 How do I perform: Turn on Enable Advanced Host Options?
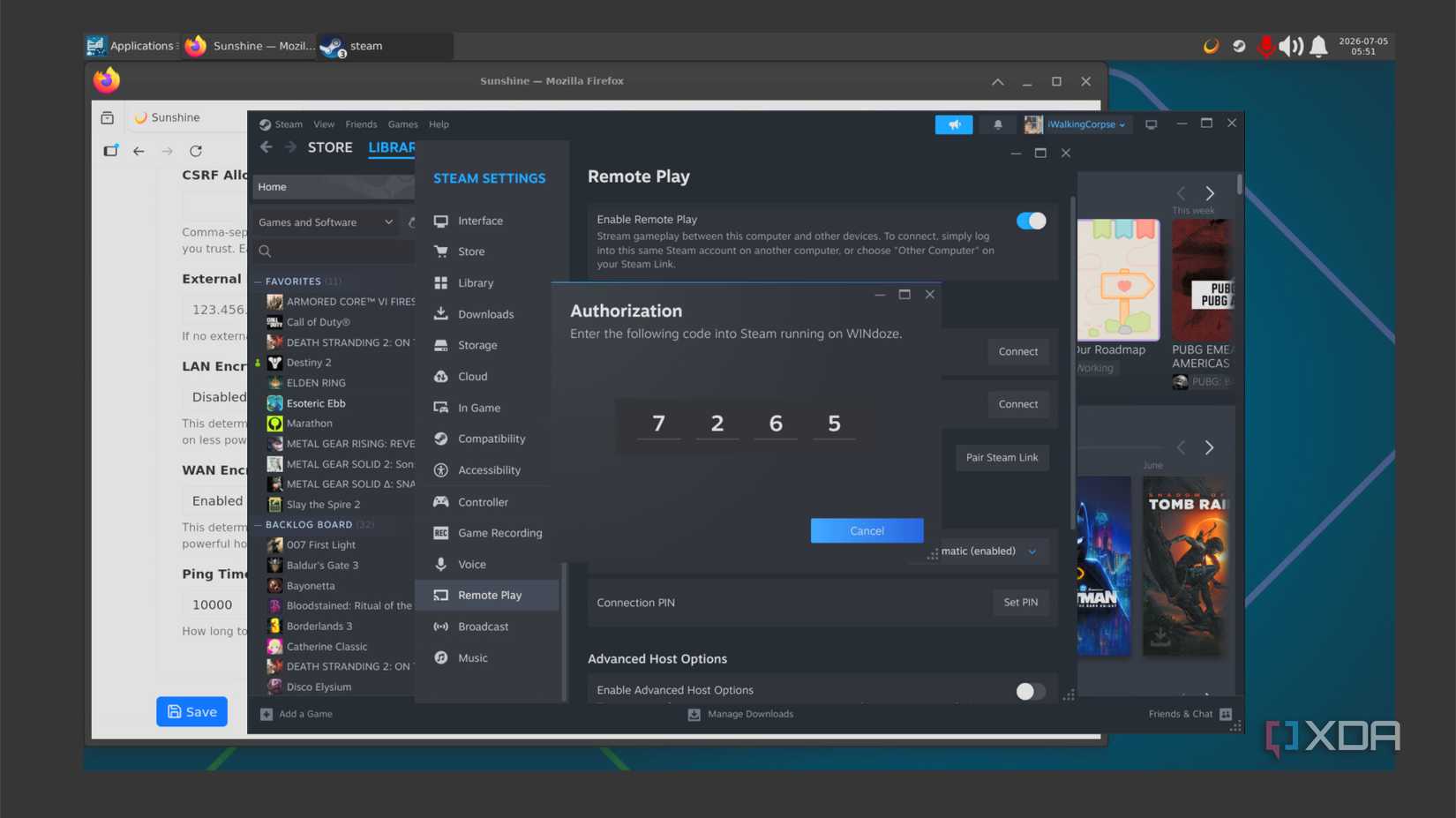(1031, 691)
